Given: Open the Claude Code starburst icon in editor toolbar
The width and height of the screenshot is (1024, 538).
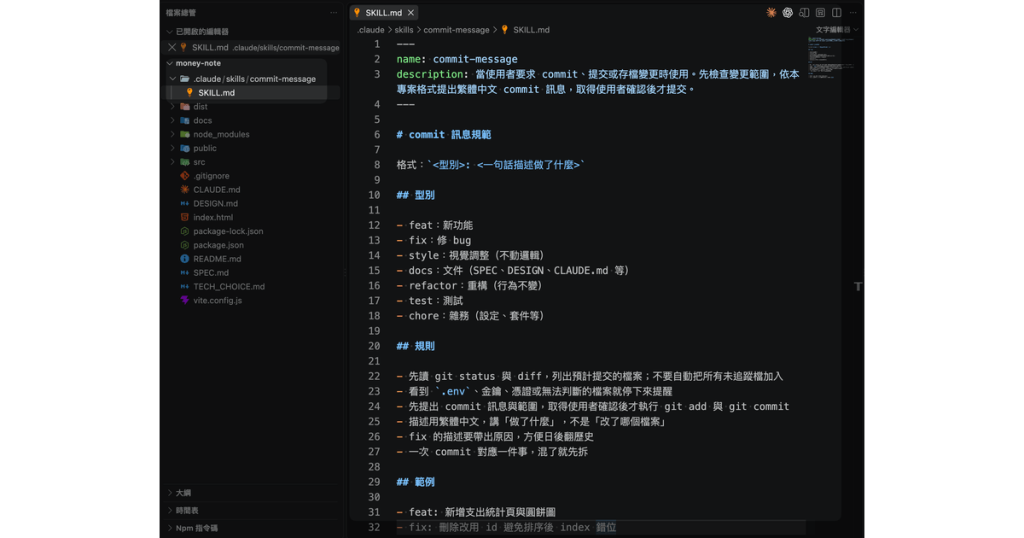Looking at the screenshot, I should pyautogui.click(x=771, y=12).
